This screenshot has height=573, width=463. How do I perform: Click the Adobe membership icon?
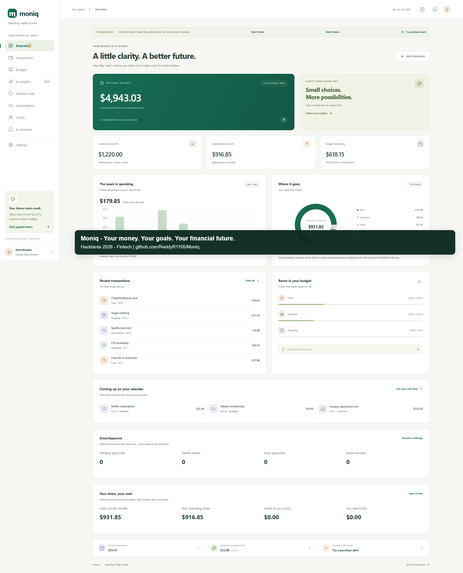[x=213, y=409]
